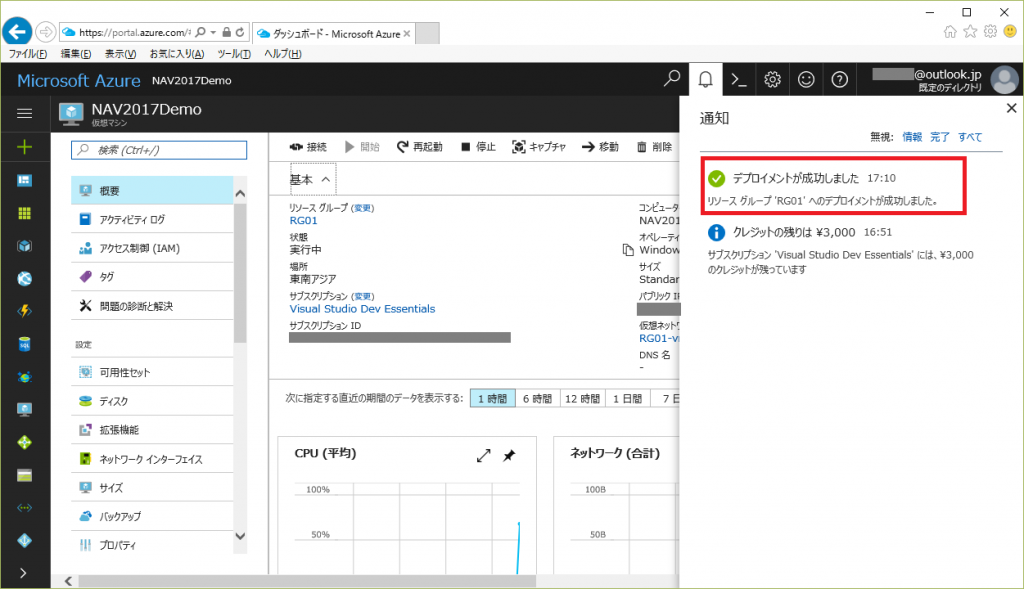Open the dashboard icon in left sidebar

(24, 180)
